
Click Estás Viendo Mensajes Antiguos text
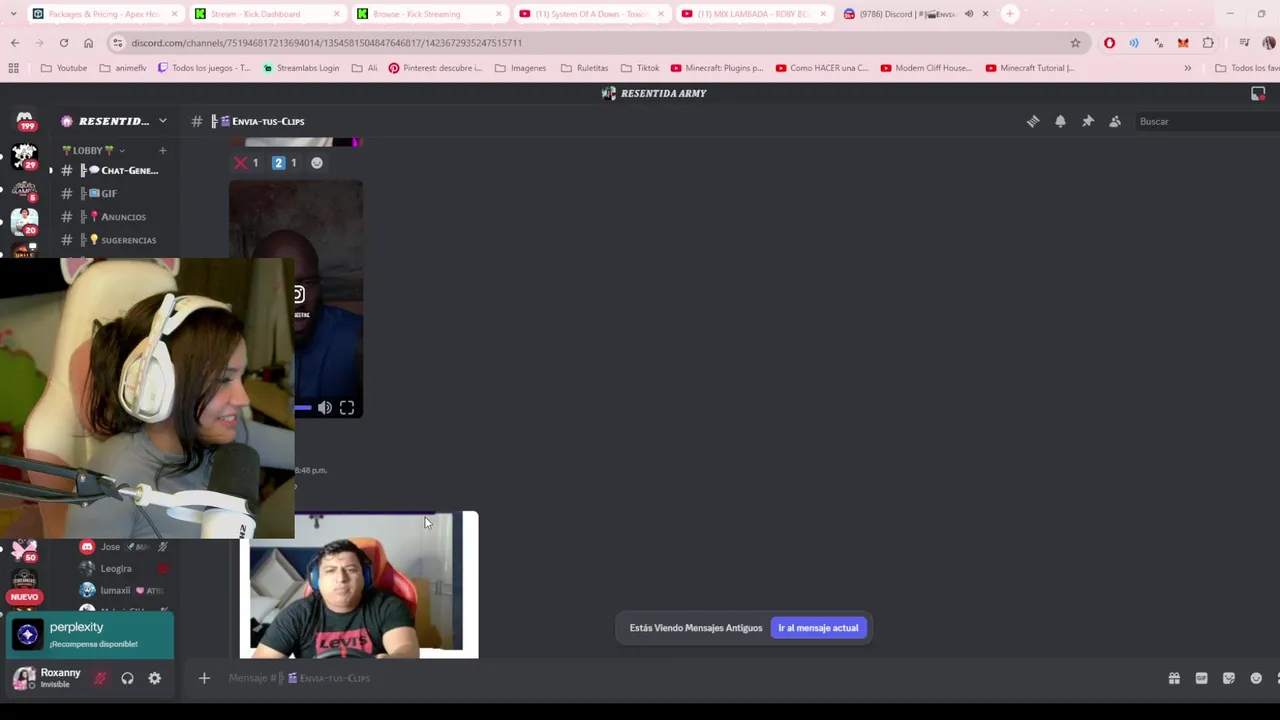(696, 628)
